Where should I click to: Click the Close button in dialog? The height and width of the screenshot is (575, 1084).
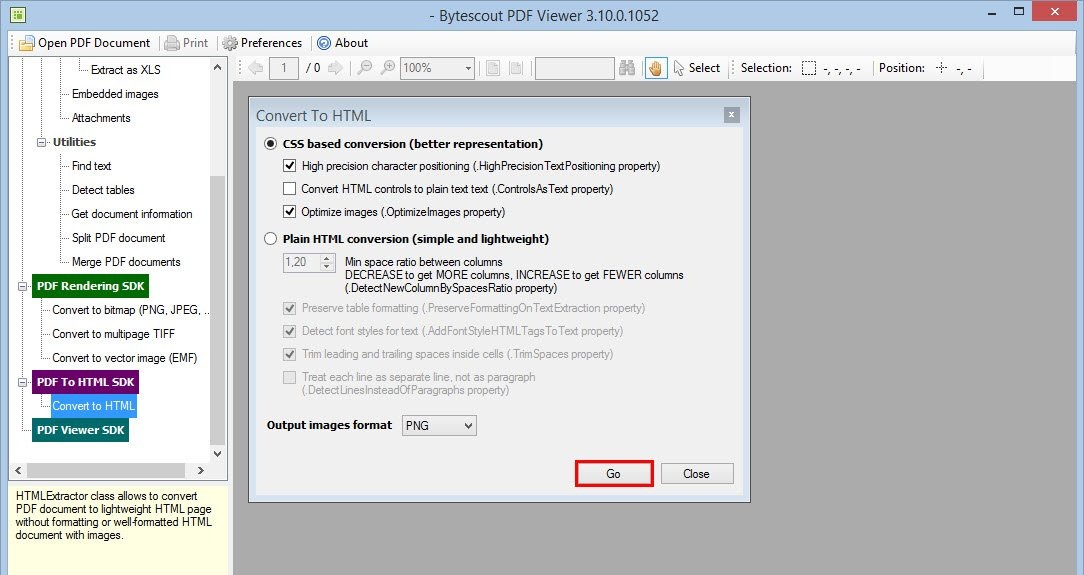(x=696, y=473)
